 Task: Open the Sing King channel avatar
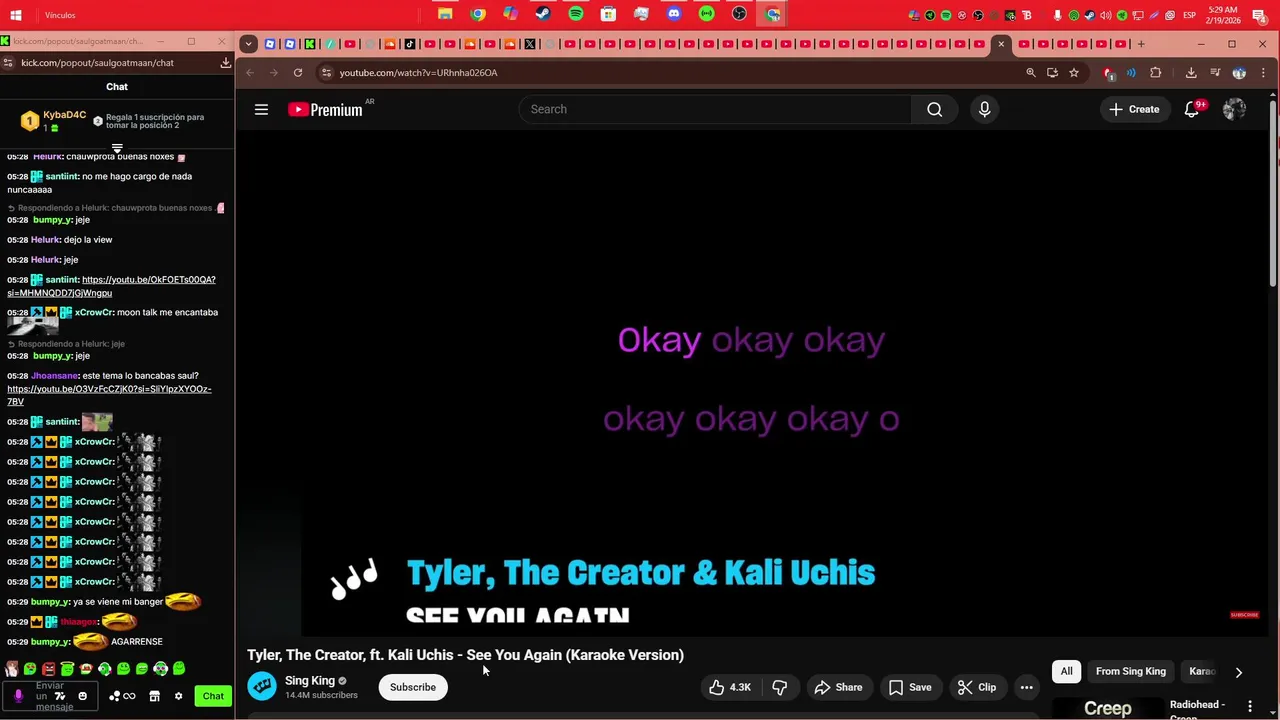click(262, 686)
